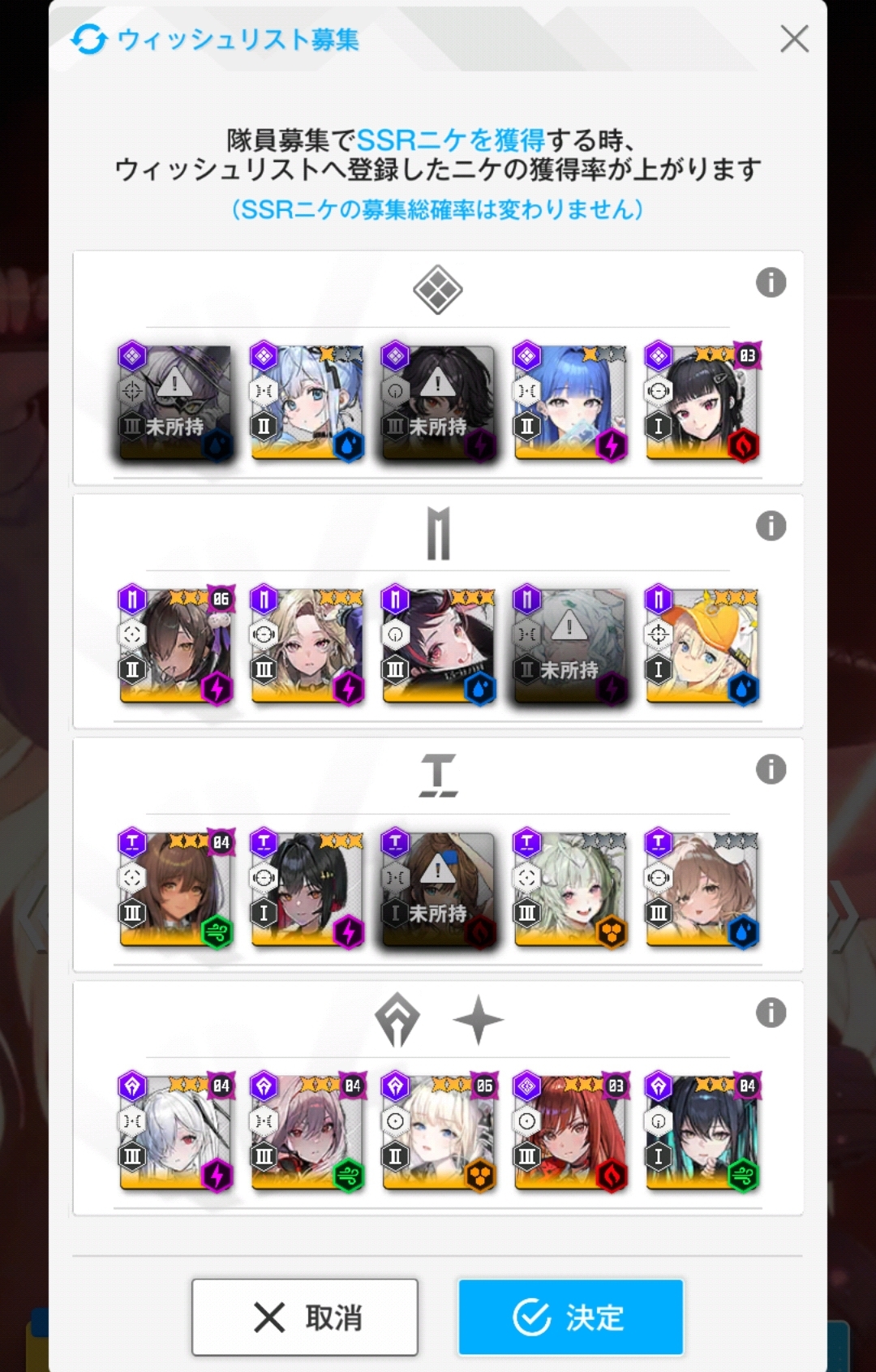This screenshot has height=1372, width=876.
Task: Open info icon for Pilgrim manufacturer row
Action: pos(771,1013)
